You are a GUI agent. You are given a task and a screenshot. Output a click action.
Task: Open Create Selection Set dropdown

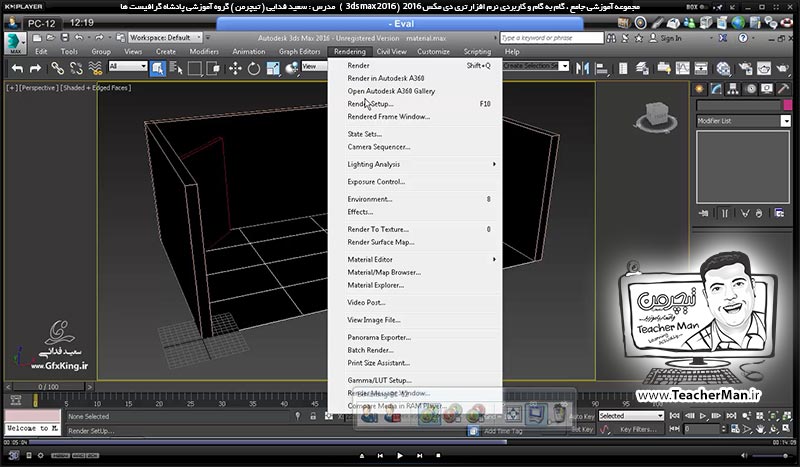(x=536, y=66)
